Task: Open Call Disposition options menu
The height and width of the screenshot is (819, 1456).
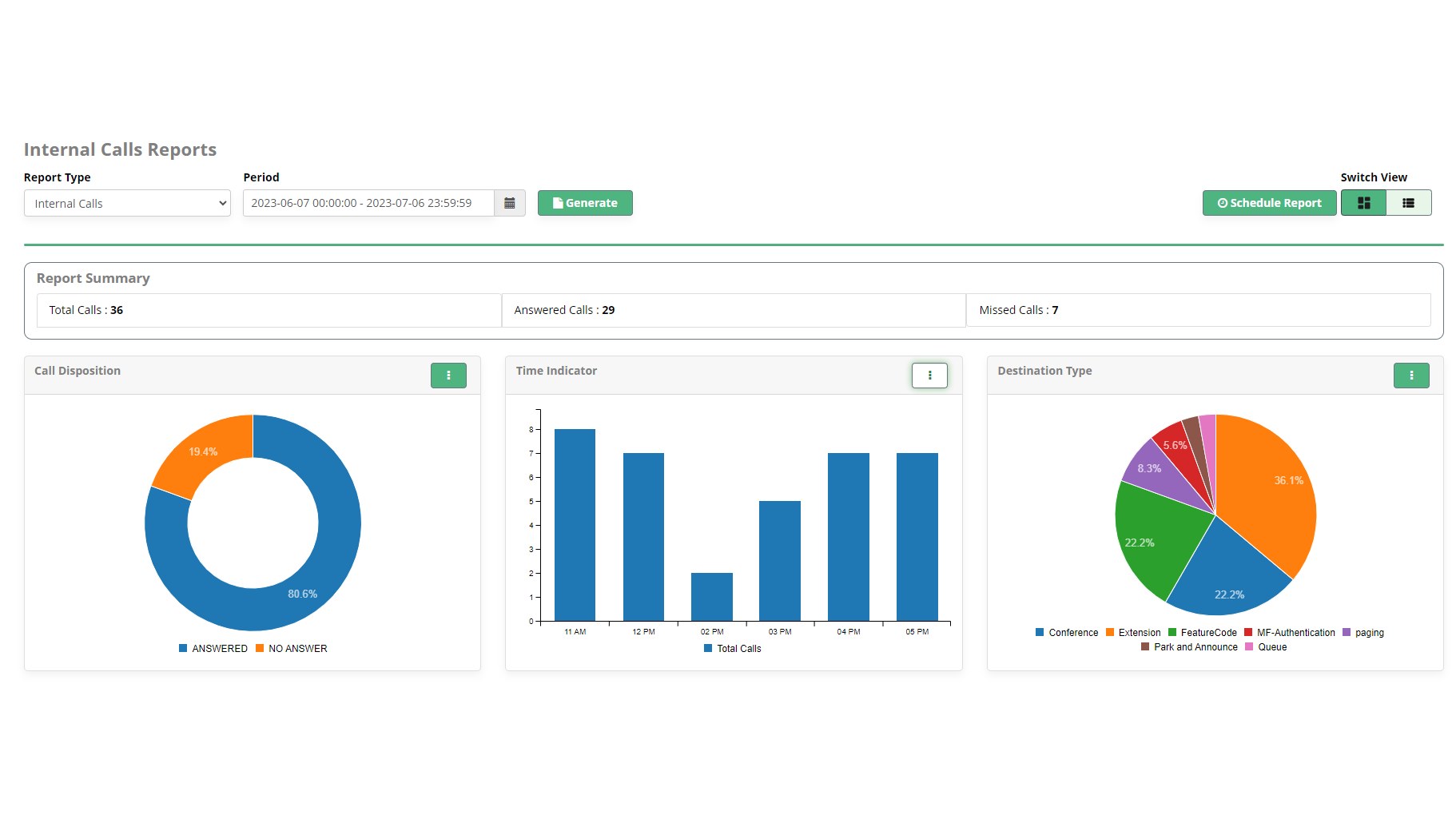Action: [x=448, y=376]
